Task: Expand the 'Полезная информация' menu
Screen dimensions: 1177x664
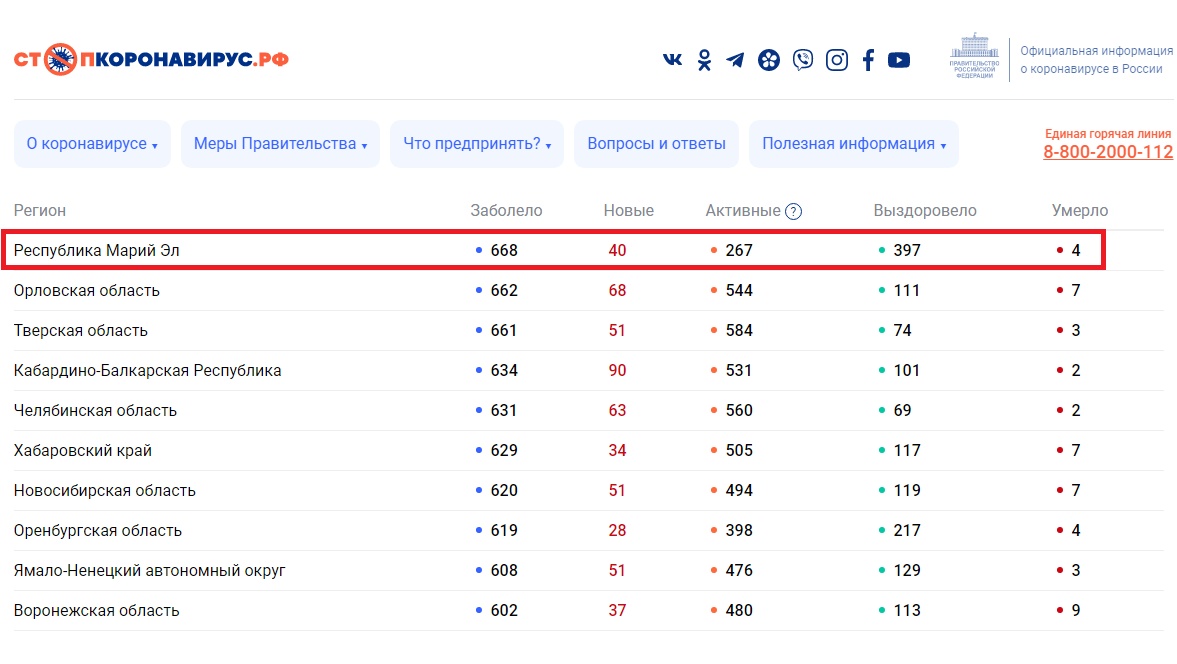Action: pos(853,144)
